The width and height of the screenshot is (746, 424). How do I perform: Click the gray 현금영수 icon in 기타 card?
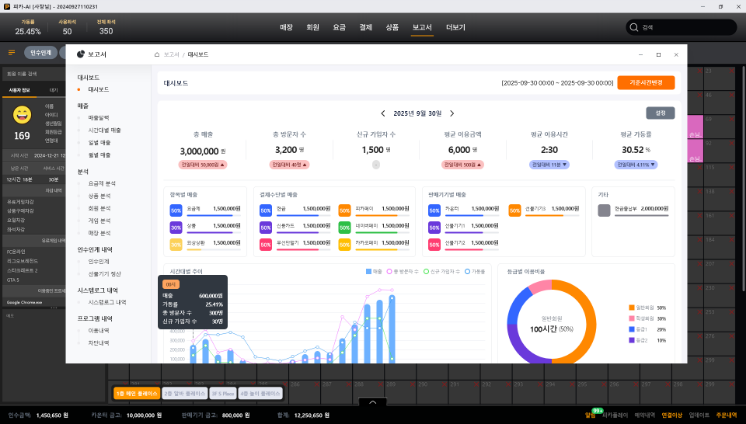(x=604, y=210)
